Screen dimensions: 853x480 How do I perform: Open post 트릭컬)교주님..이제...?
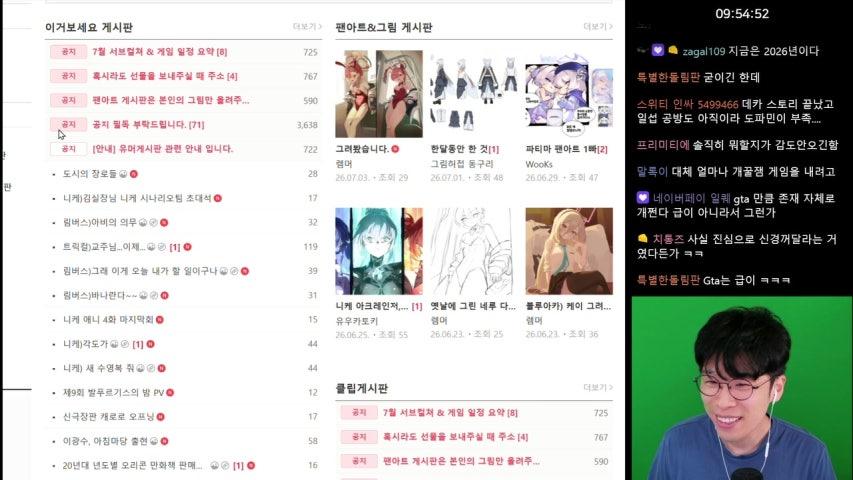point(104,247)
